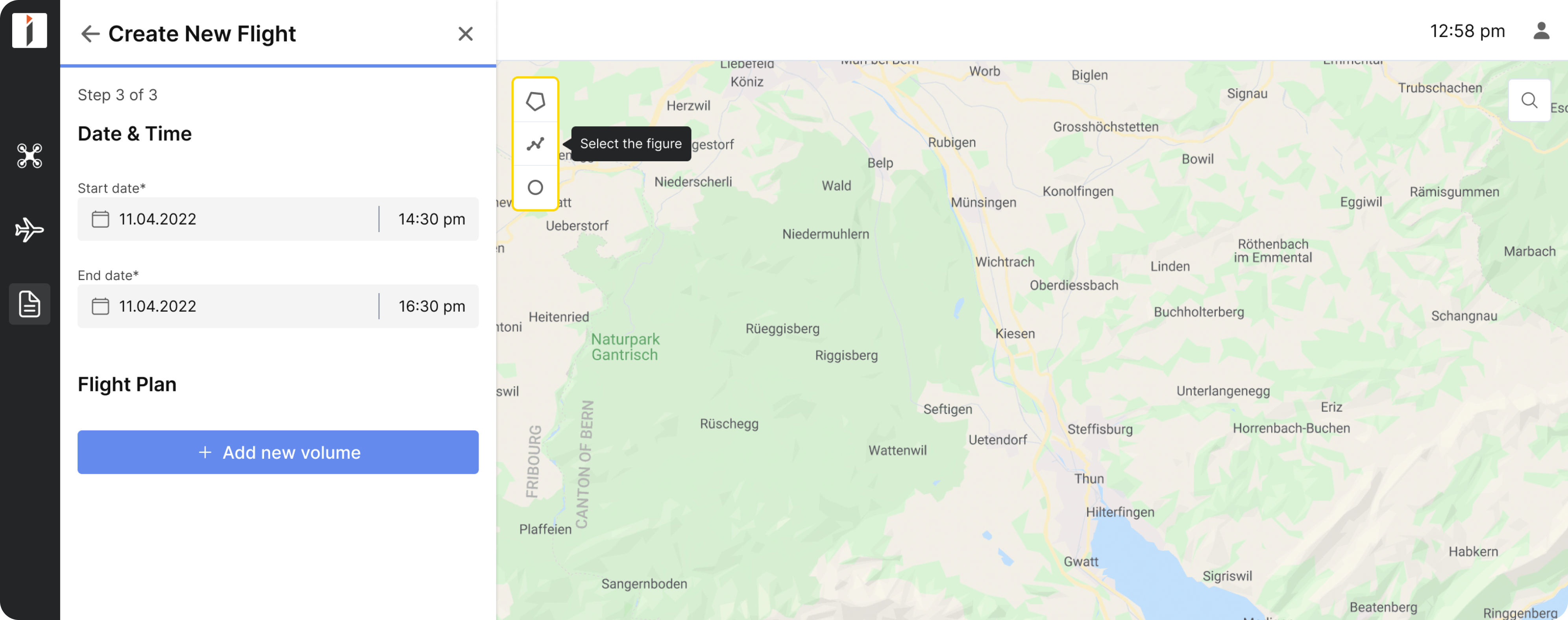This screenshot has width=1568, height=620.
Task: Select the highlighted figure tool group
Action: click(x=535, y=144)
